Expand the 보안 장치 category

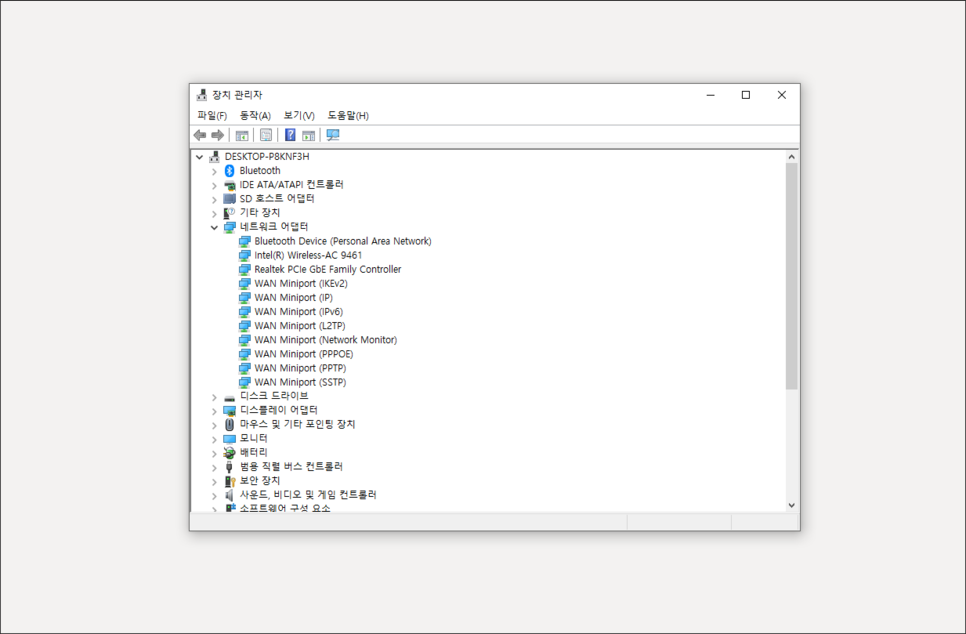click(214, 482)
